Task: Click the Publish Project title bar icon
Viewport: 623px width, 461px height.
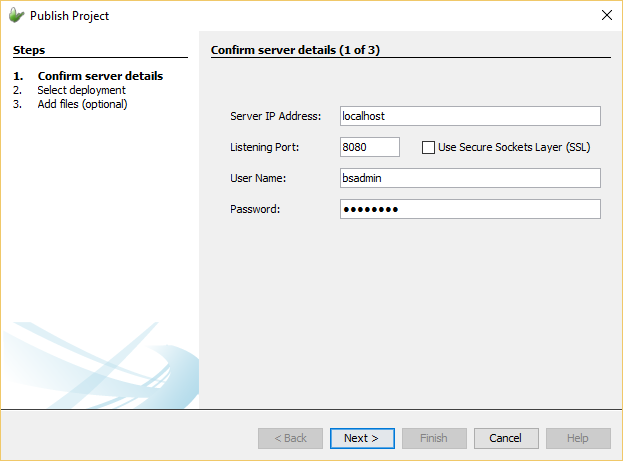Action: coord(15,15)
